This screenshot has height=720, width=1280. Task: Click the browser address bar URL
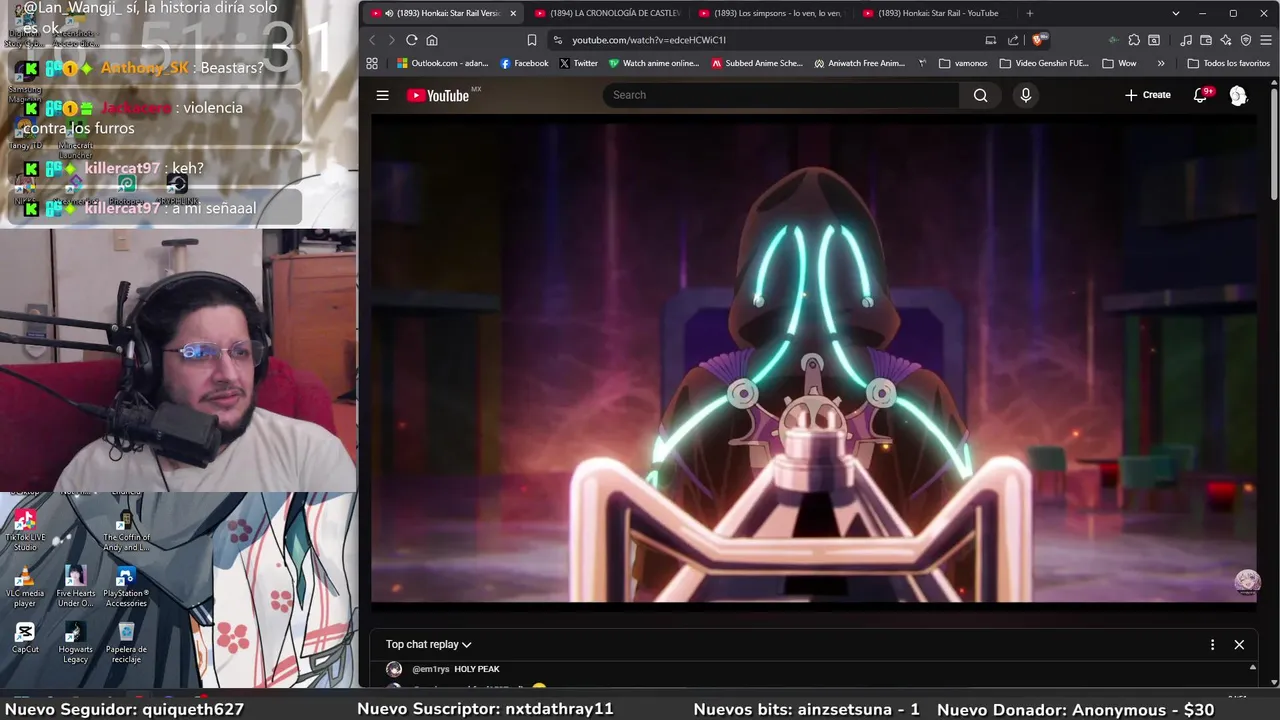tap(649, 40)
